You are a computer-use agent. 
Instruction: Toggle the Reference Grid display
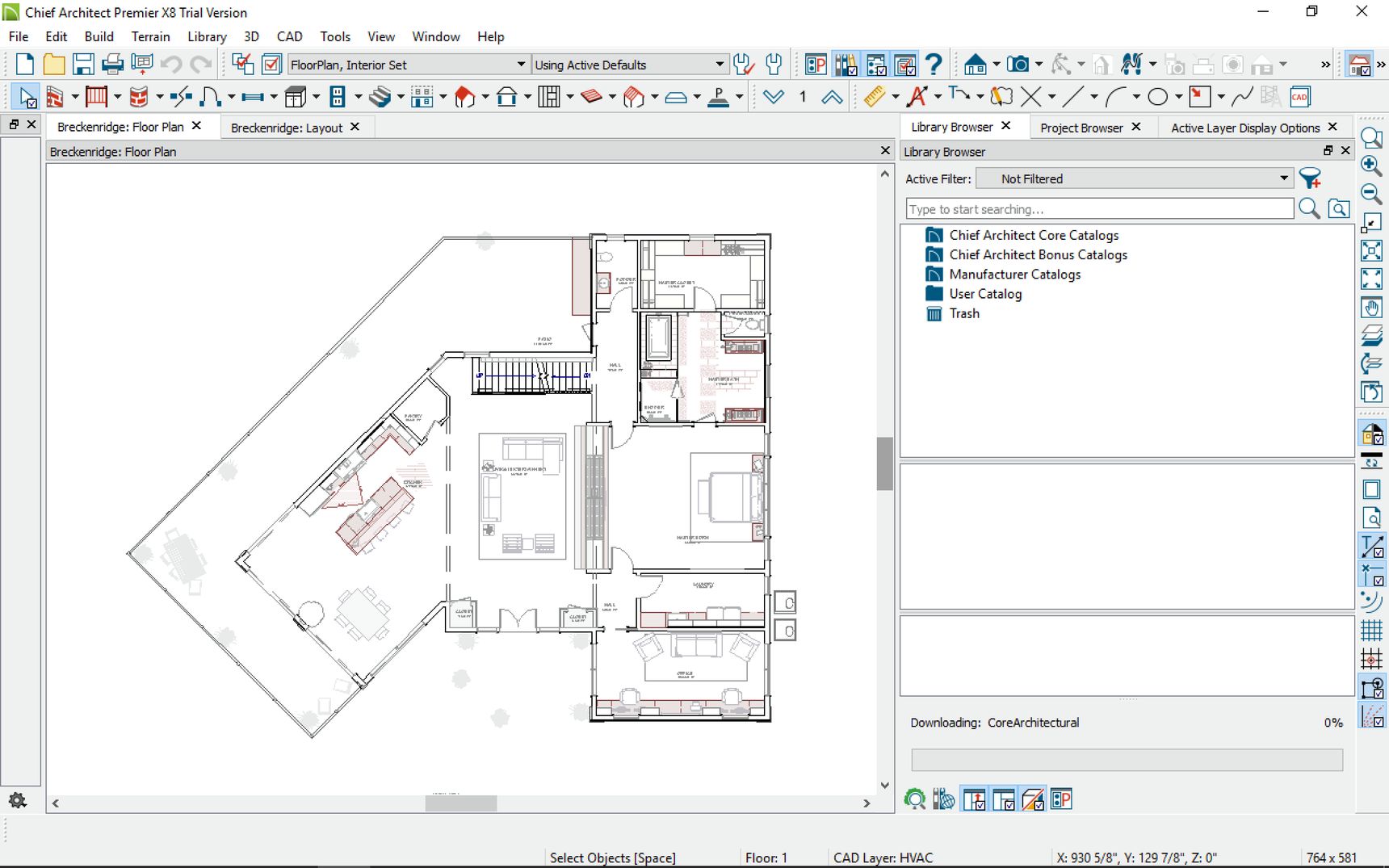[1371, 630]
